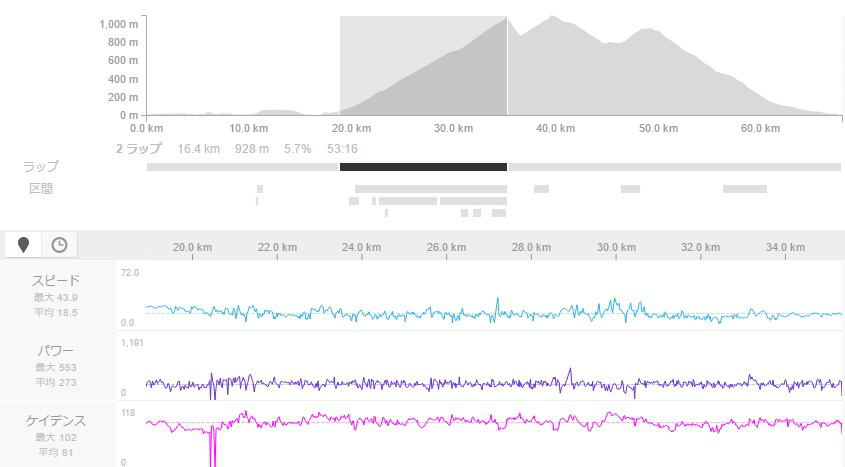Click the ケイデンス chart label
Screen dimensions: 845x467
pos(56,421)
